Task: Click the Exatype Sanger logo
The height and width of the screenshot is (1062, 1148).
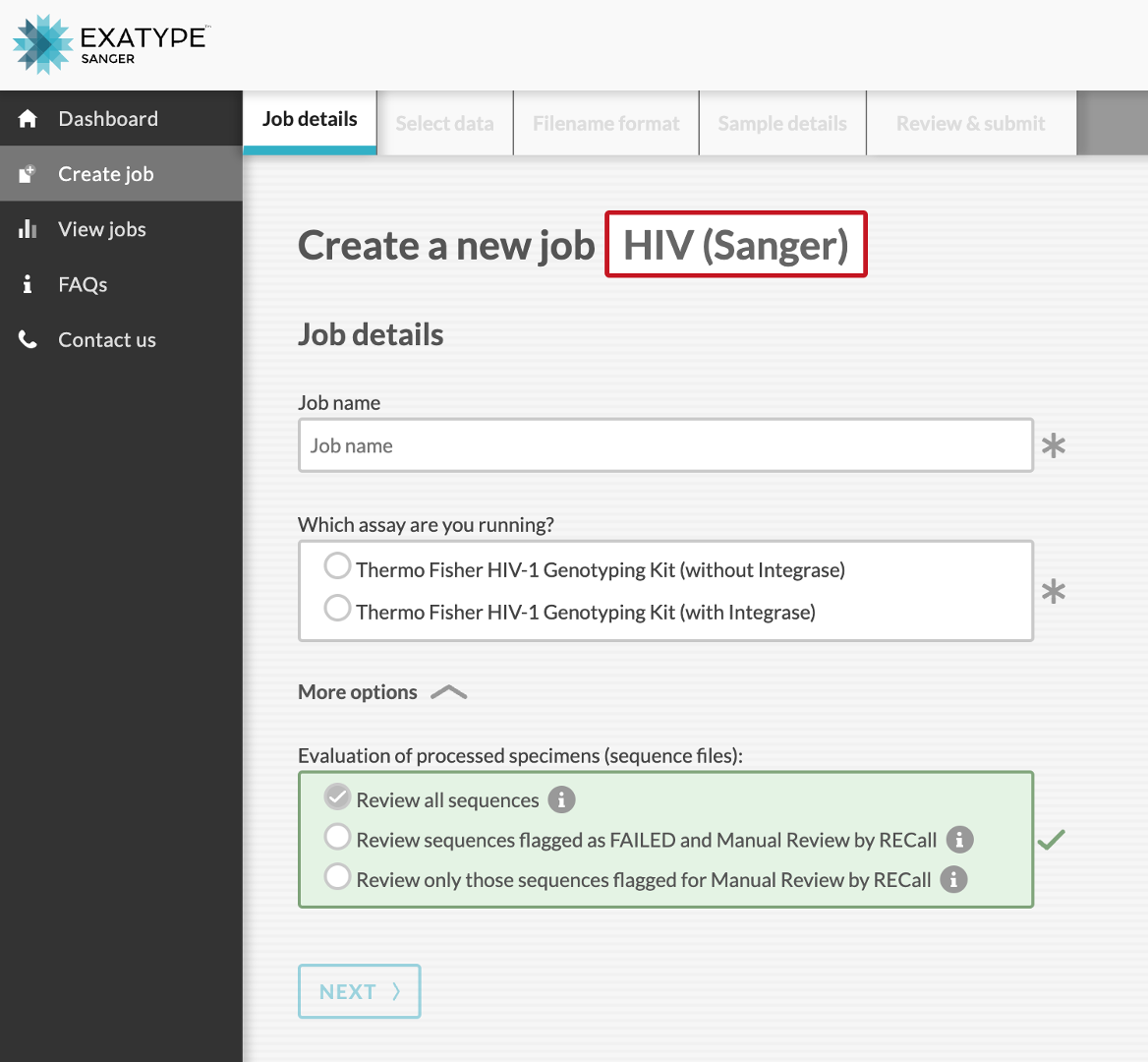Action: pos(111,44)
